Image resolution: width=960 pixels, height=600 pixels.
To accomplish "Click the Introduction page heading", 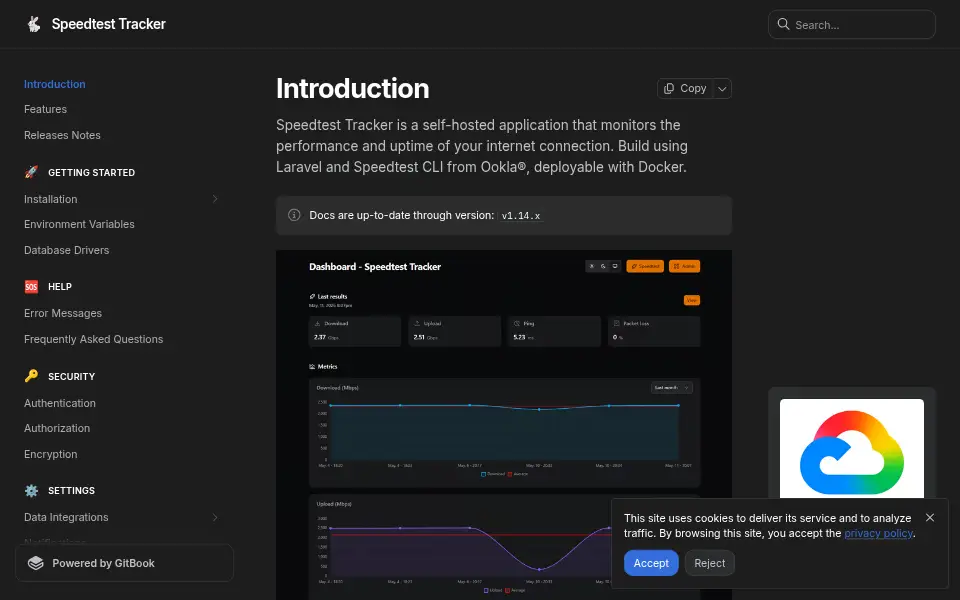I will point(353,89).
